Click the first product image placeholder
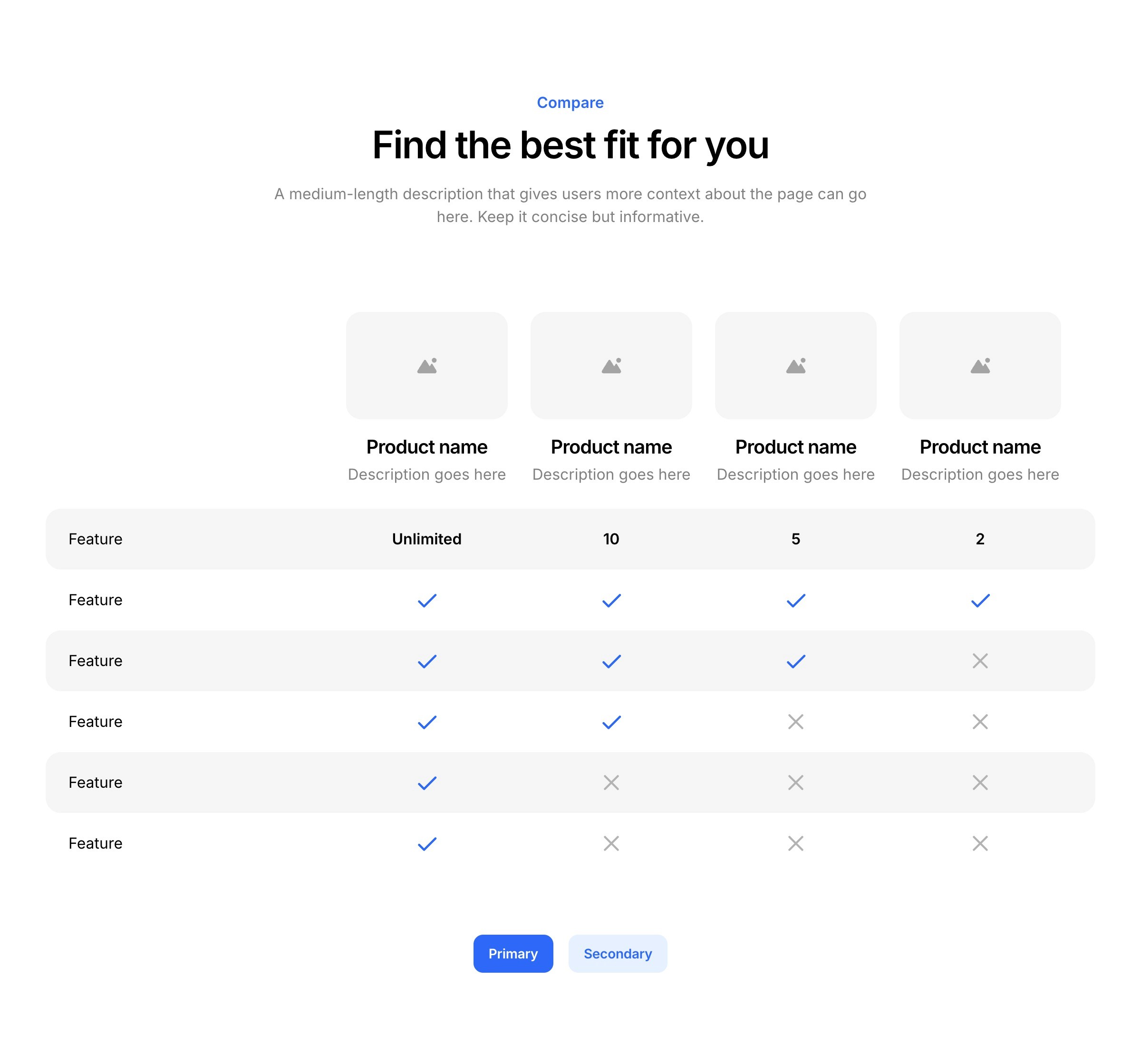Screen dimensions: 1141x1064 pyautogui.click(x=426, y=366)
